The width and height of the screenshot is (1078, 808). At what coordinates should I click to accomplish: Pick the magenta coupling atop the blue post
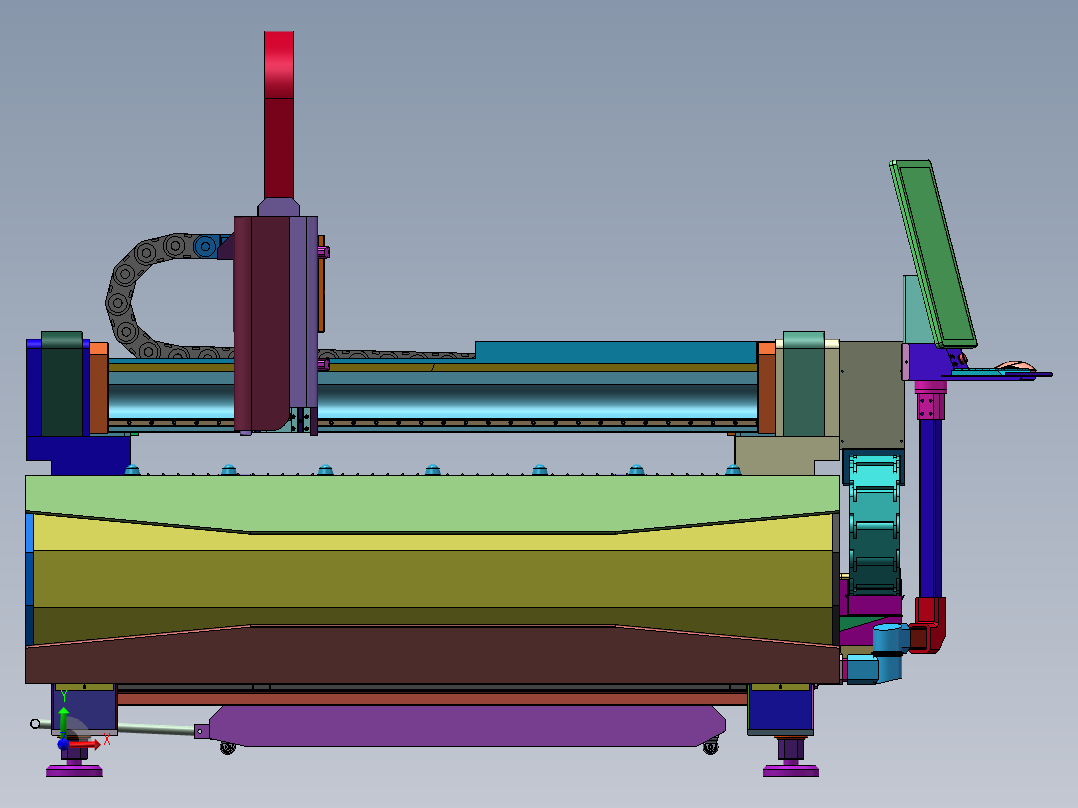pyautogui.click(x=930, y=400)
